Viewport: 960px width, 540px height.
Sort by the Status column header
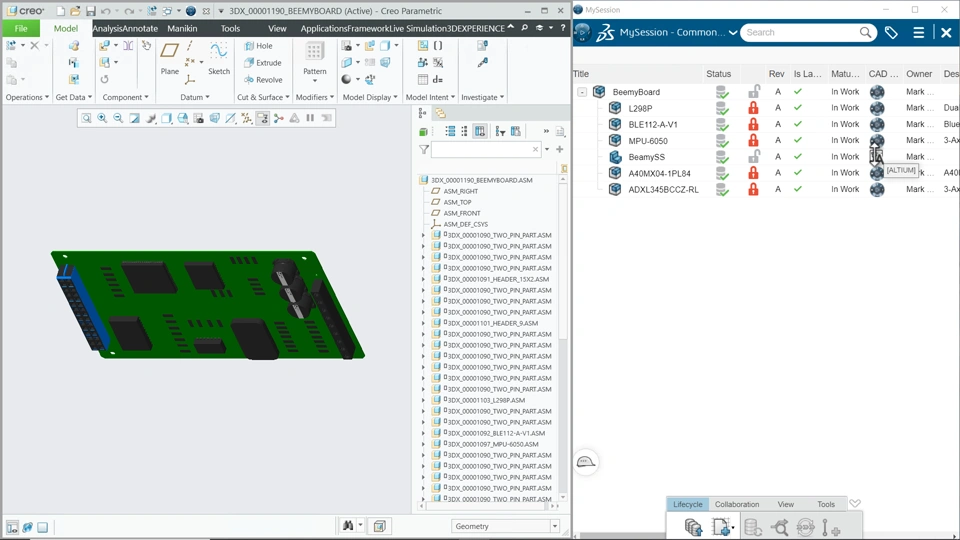tap(718, 73)
